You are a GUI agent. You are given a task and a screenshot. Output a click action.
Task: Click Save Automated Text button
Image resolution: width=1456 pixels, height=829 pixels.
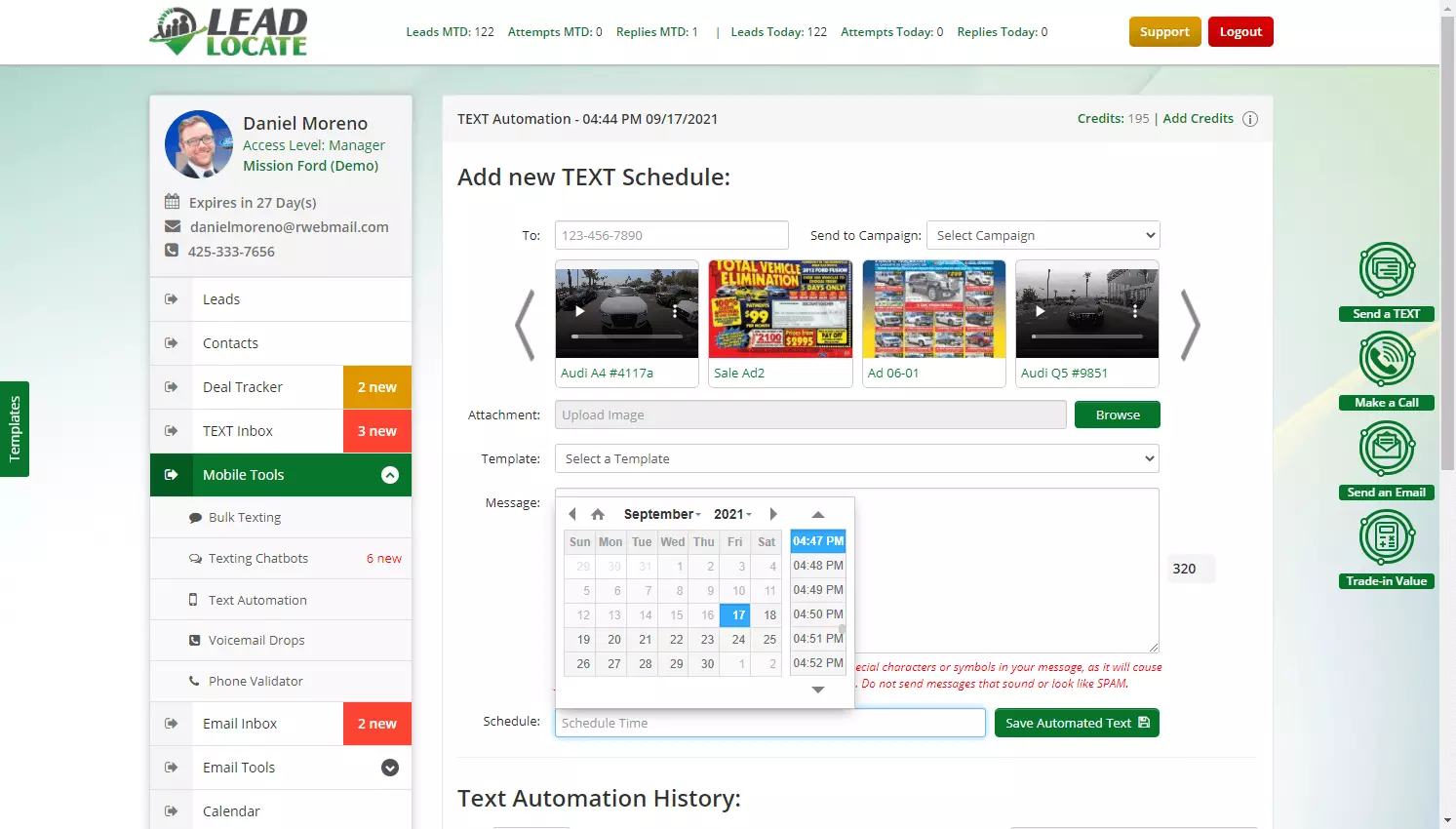(x=1077, y=723)
